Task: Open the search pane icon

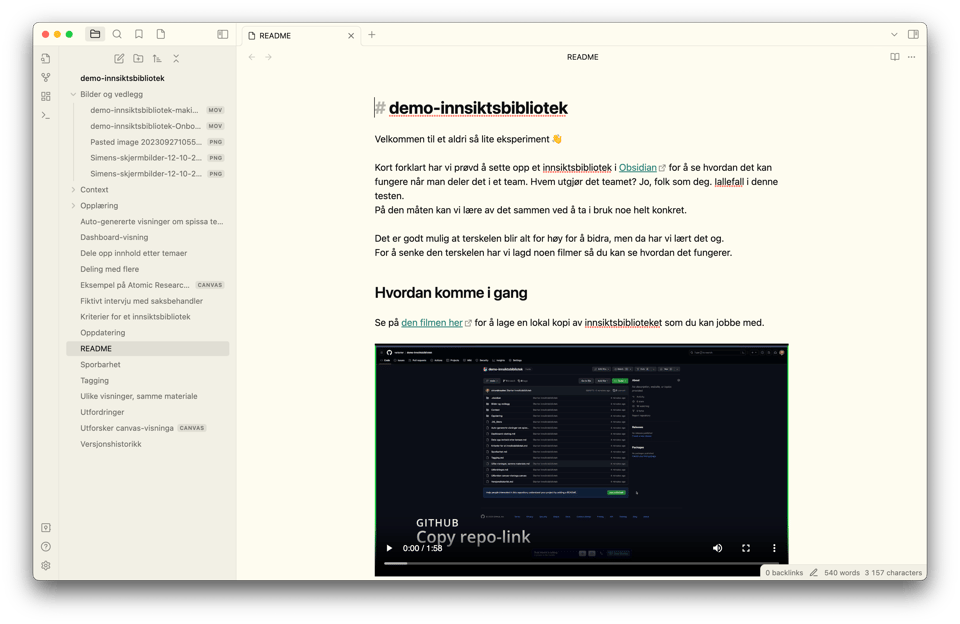Action: click(x=117, y=35)
